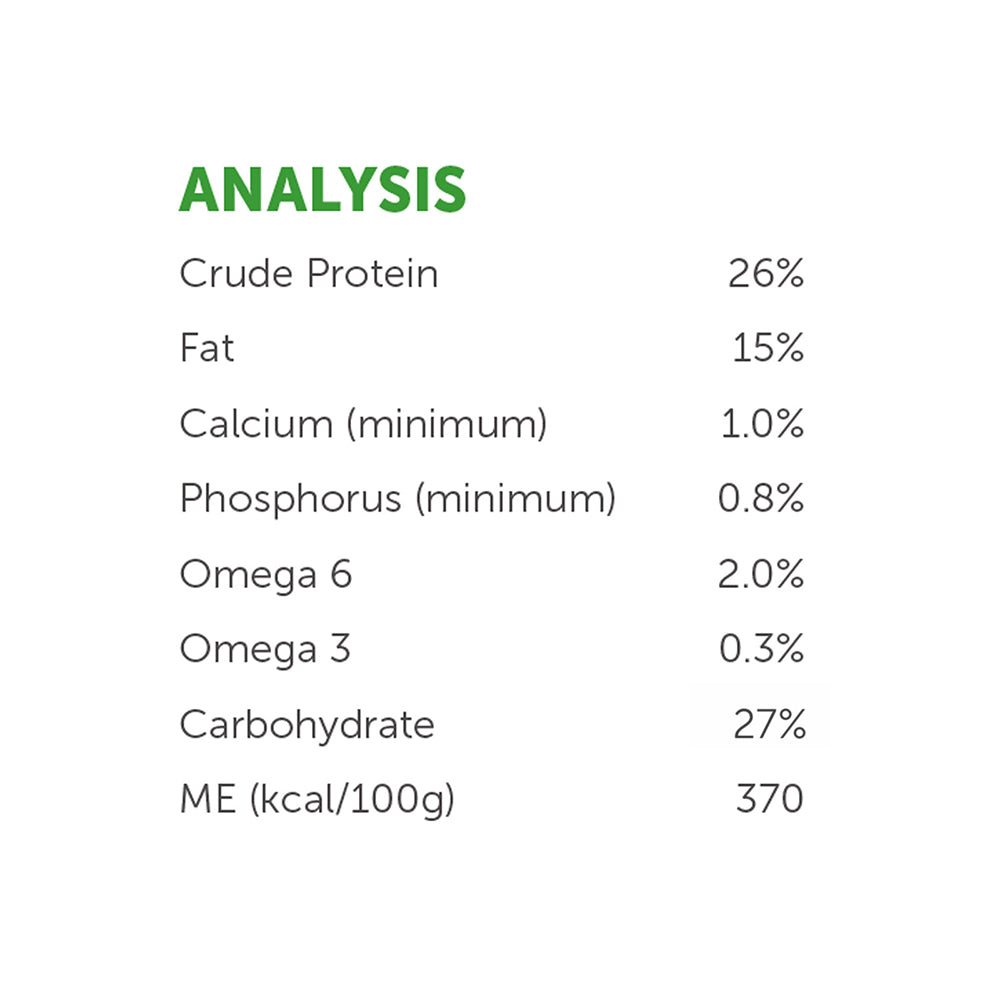This screenshot has width=1000, height=1000.
Task: Click the 26% crude protein value
Action: click(x=765, y=273)
